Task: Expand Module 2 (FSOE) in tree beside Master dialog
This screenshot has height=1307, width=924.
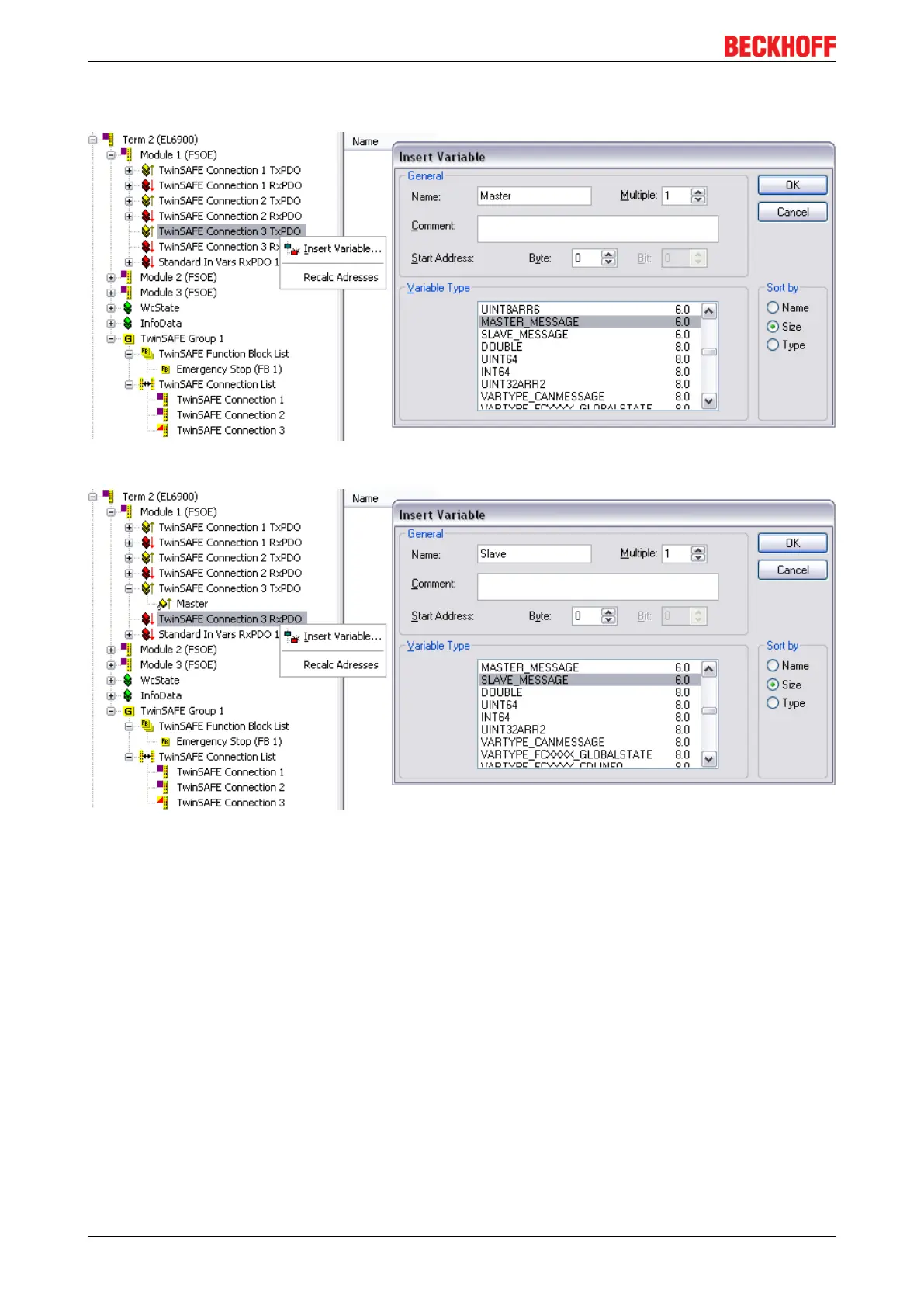Action: 111,277
